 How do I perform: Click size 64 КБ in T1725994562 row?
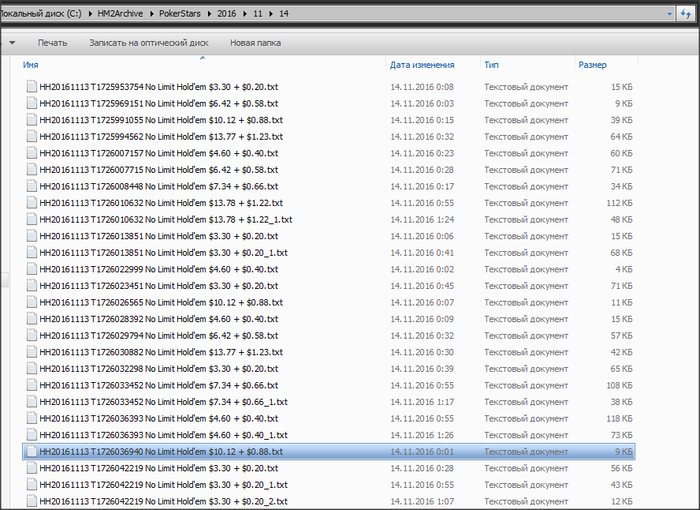(x=621, y=136)
